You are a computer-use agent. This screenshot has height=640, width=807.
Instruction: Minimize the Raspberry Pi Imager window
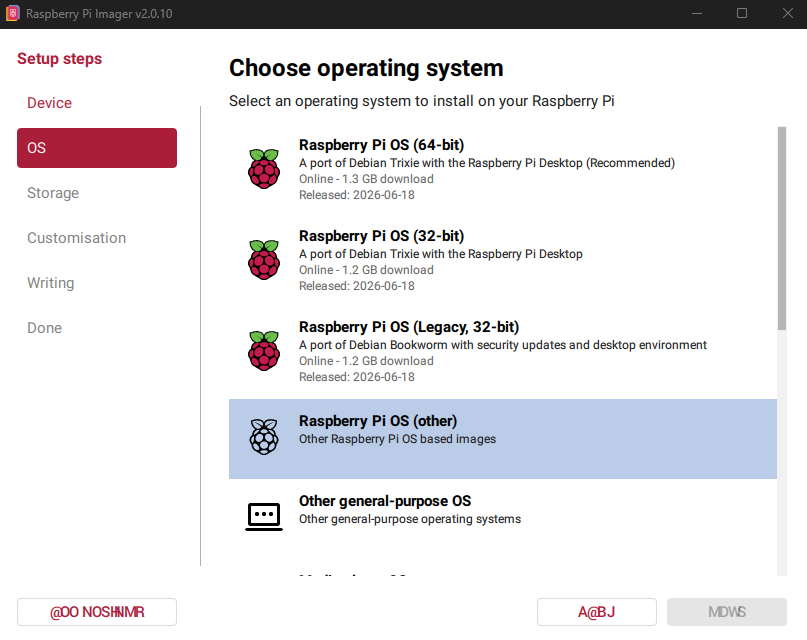(x=697, y=13)
